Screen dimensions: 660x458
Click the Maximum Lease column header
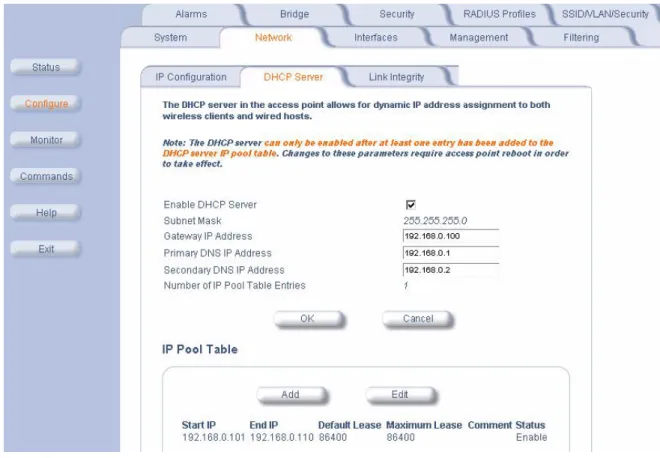(x=424, y=425)
